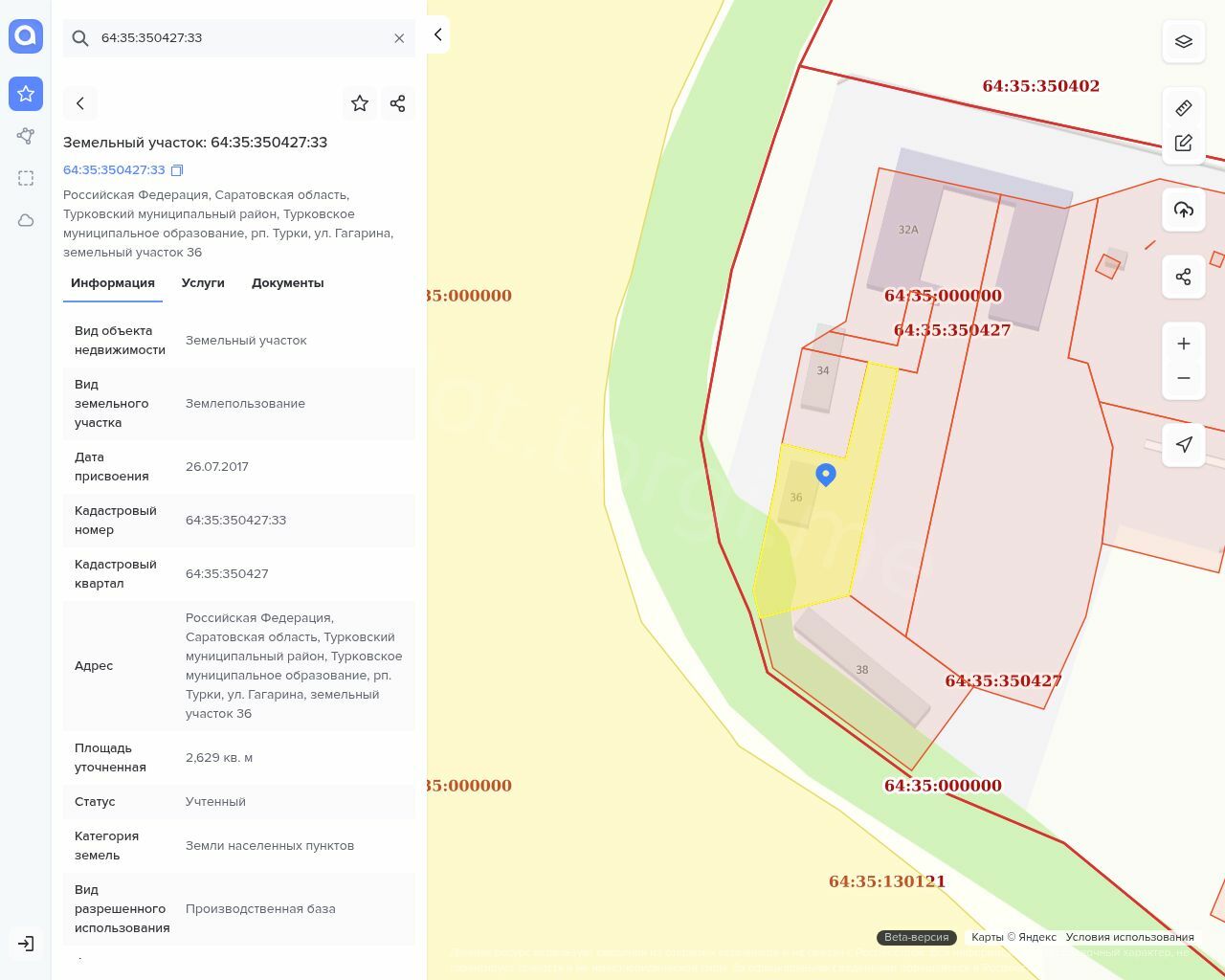
Task: Share the parcel card from panel header
Action: 398,103
